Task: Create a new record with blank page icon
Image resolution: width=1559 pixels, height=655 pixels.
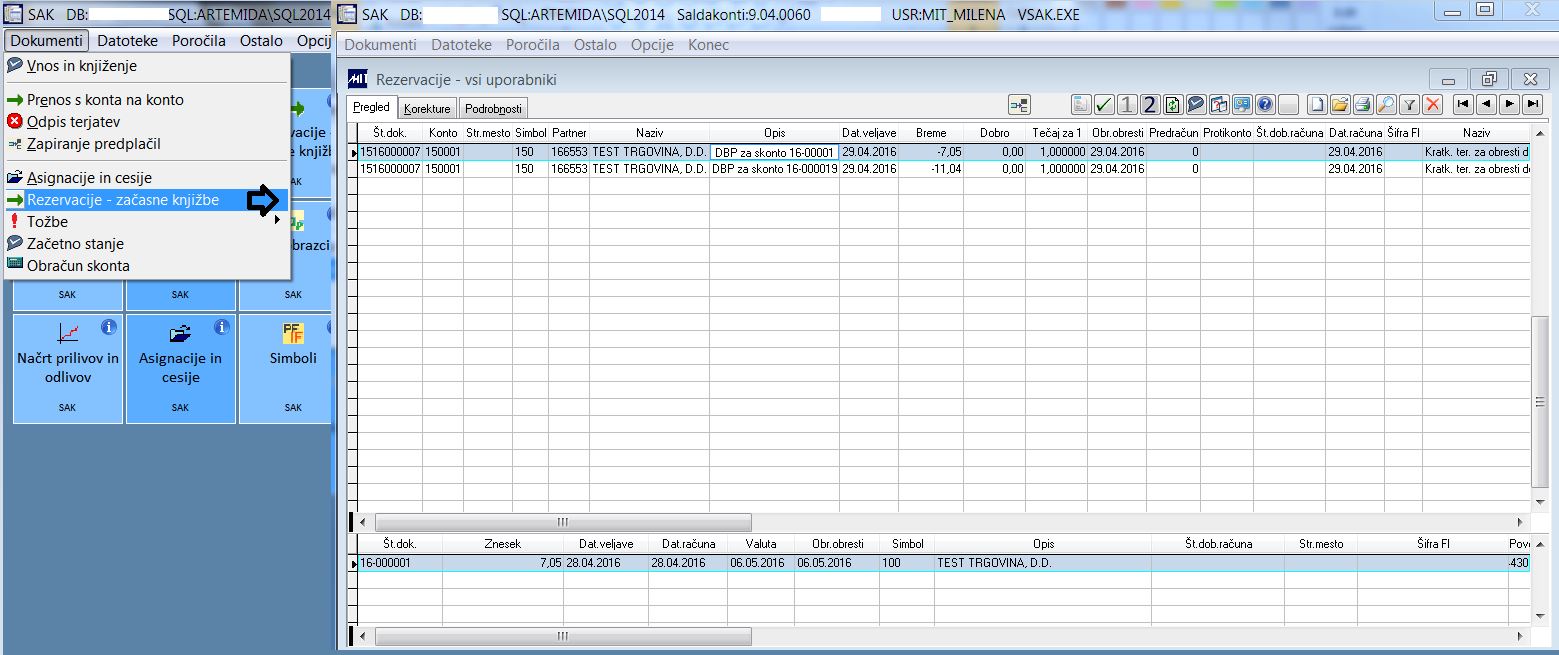Action: click(1317, 105)
